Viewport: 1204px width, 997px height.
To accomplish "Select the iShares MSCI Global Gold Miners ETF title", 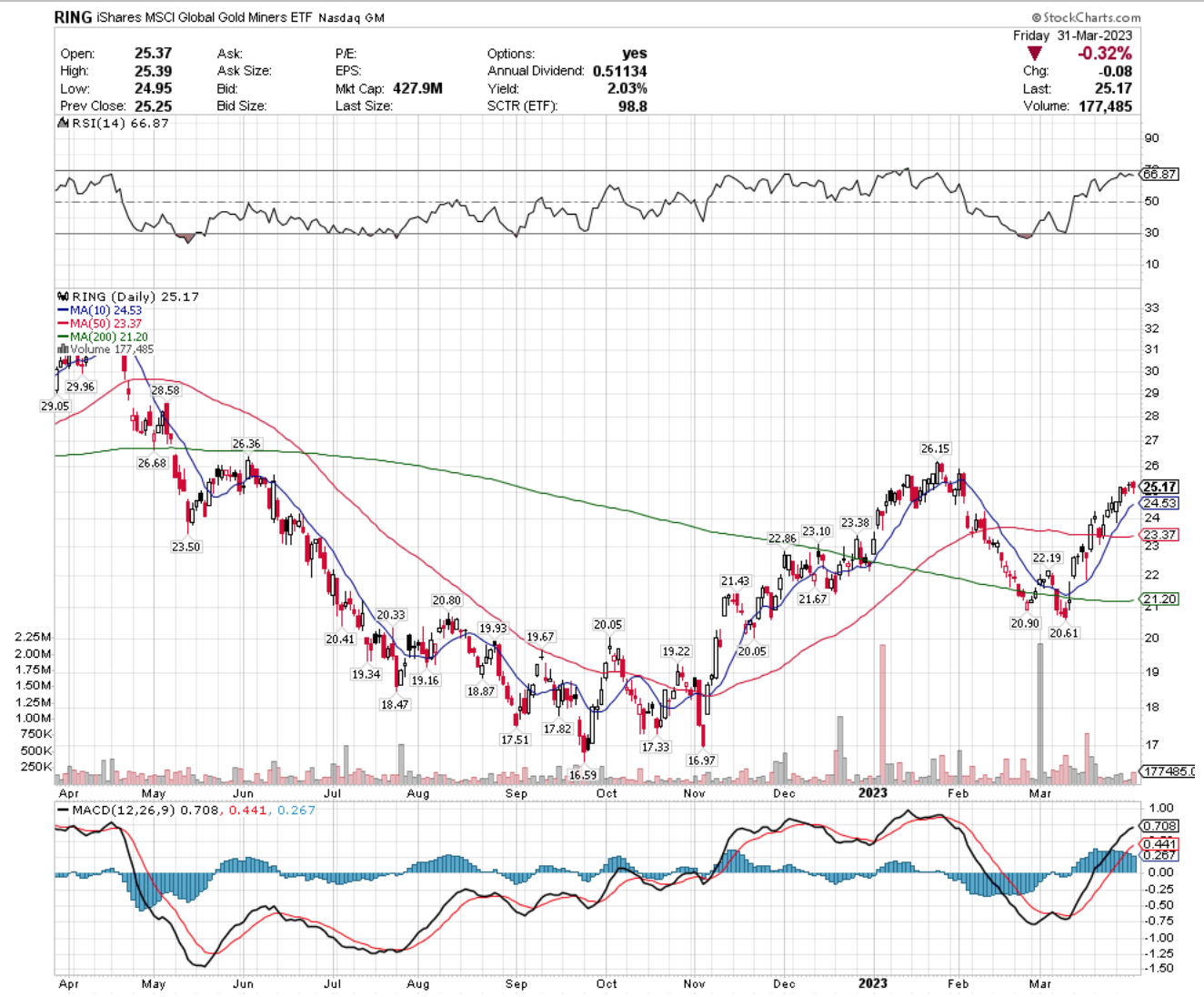I will coord(205,17).
